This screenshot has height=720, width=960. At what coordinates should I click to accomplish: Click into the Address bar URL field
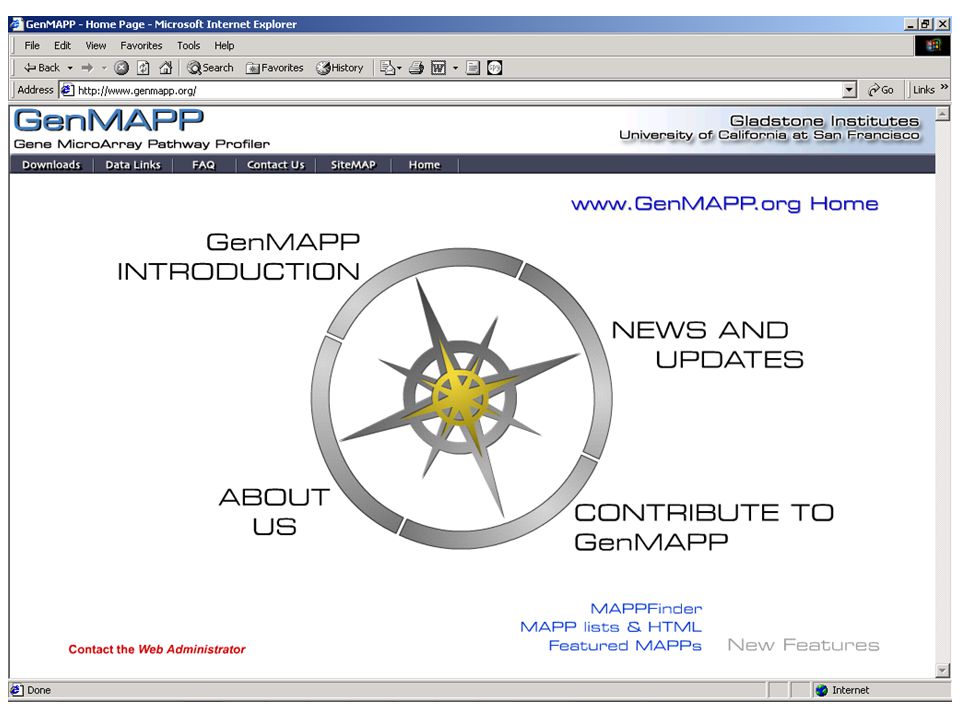(x=453, y=91)
